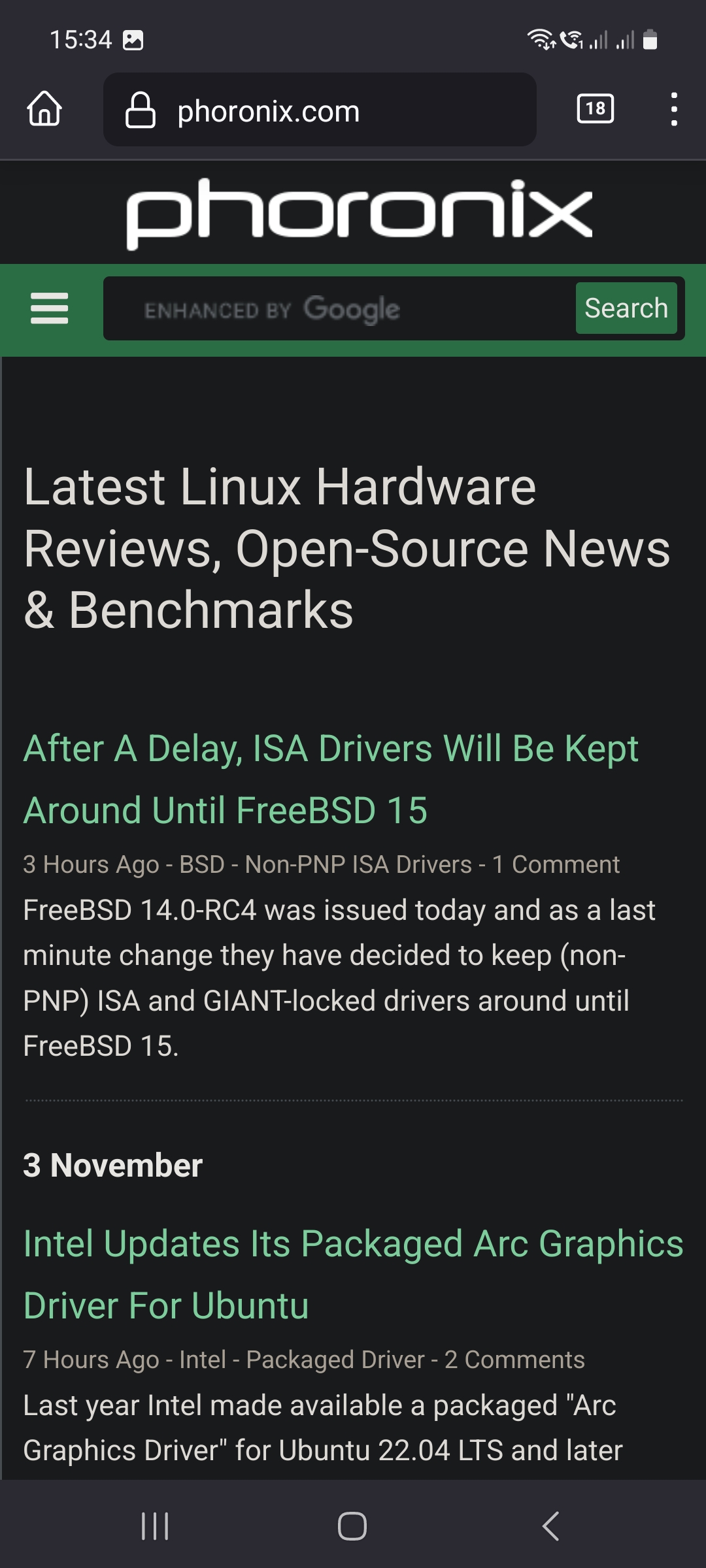This screenshot has height=1568, width=706.
Task: Open Intel Arc Graphics Driver Ubuntu article
Action: [x=353, y=1274]
